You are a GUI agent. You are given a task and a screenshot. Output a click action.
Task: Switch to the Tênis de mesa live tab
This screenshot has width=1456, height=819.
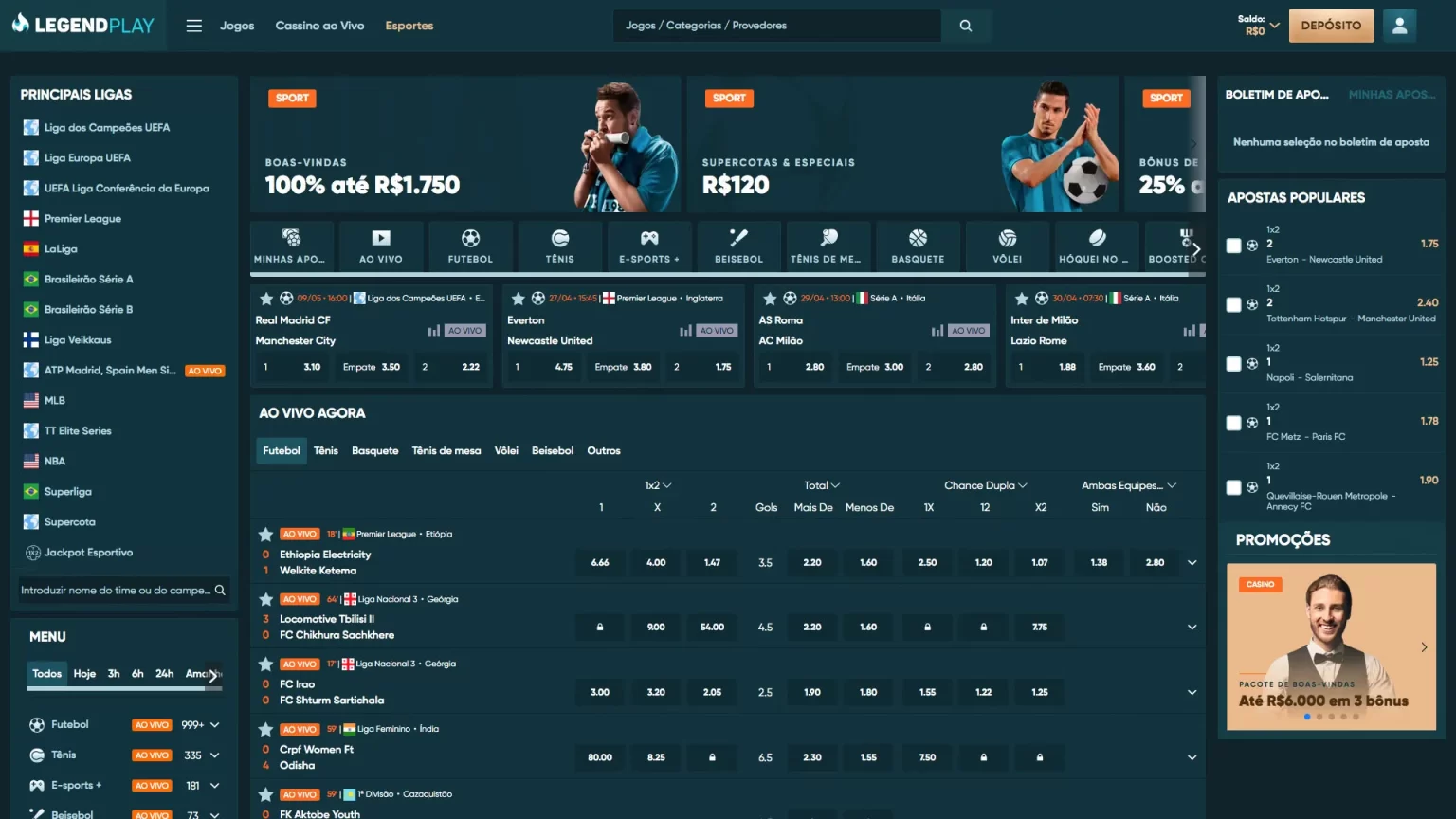click(x=446, y=451)
